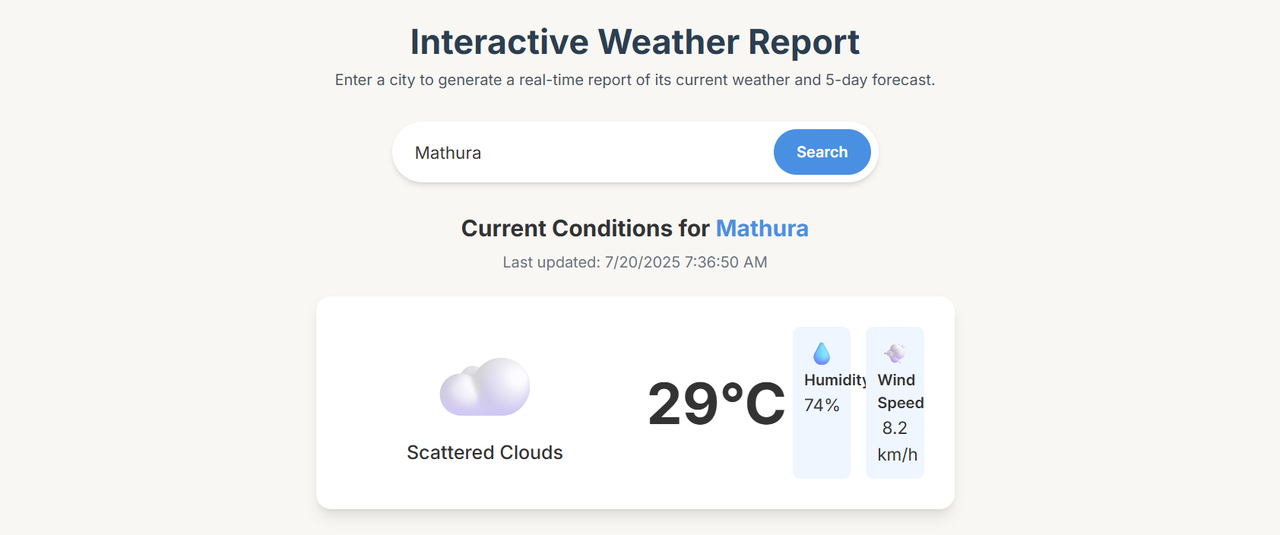Click the blue Mathura city name

[762, 228]
